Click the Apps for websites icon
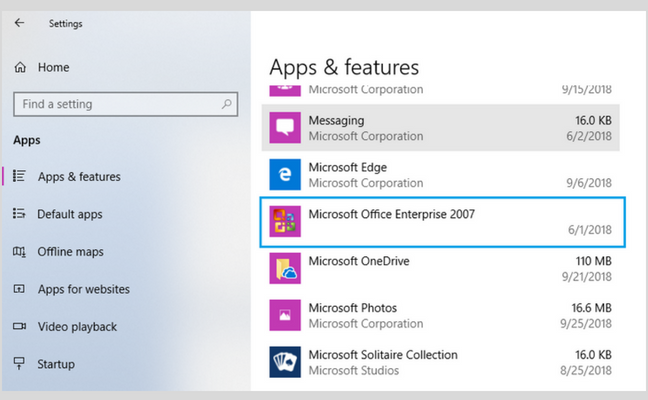The width and height of the screenshot is (648, 400). pos(19,289)
